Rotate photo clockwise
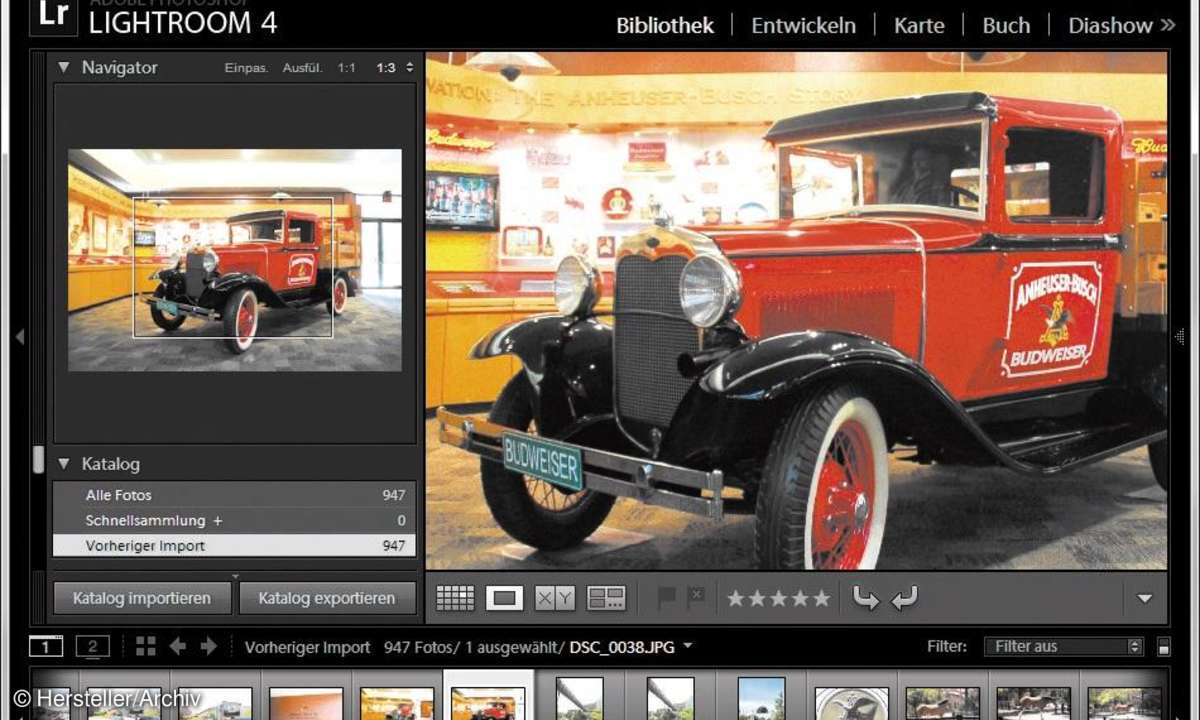Viewport: 1200px width, 720px height. coord(904,598)
